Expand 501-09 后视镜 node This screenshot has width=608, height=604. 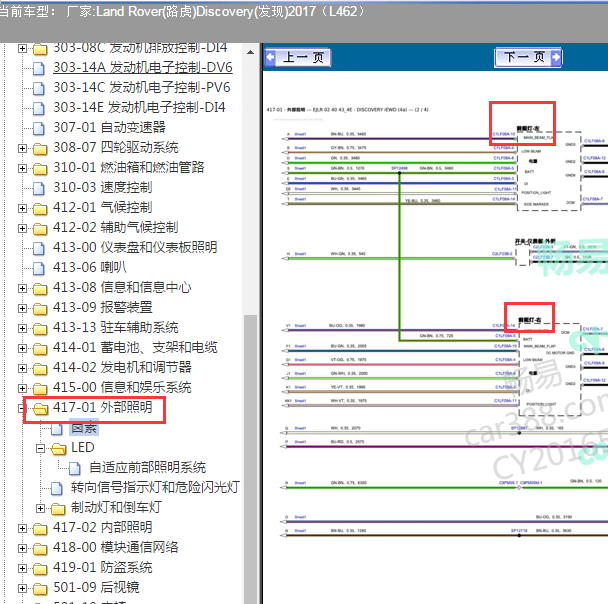click(22, 588)
